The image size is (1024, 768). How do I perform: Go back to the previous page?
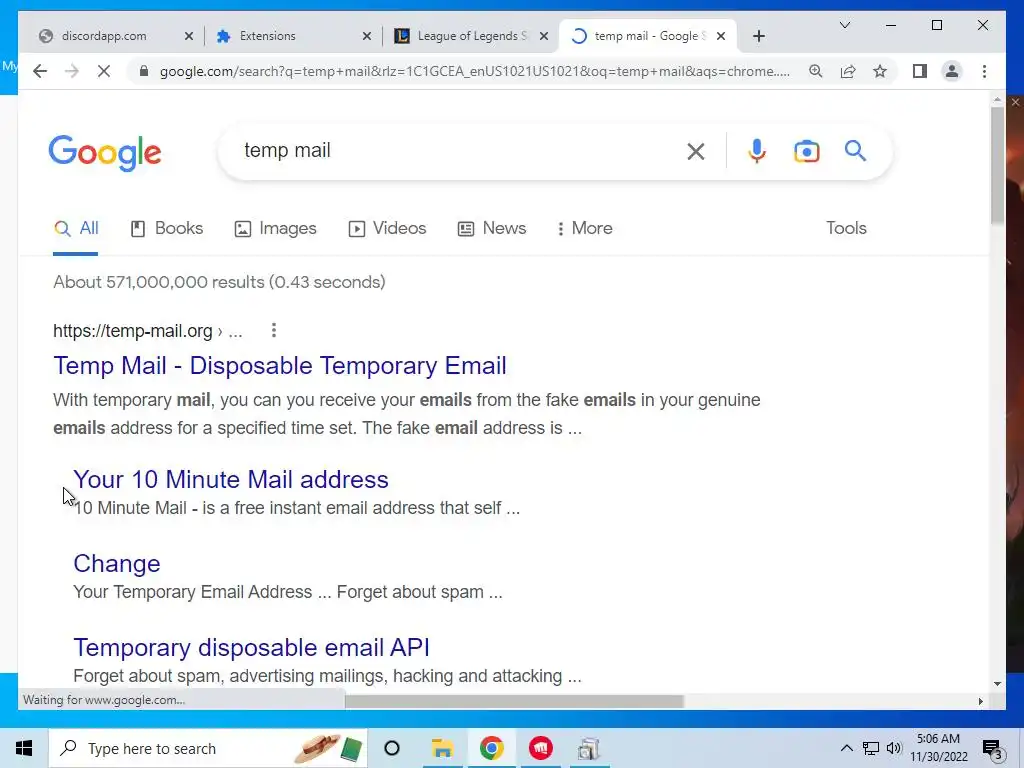click(x=40, y=71)
